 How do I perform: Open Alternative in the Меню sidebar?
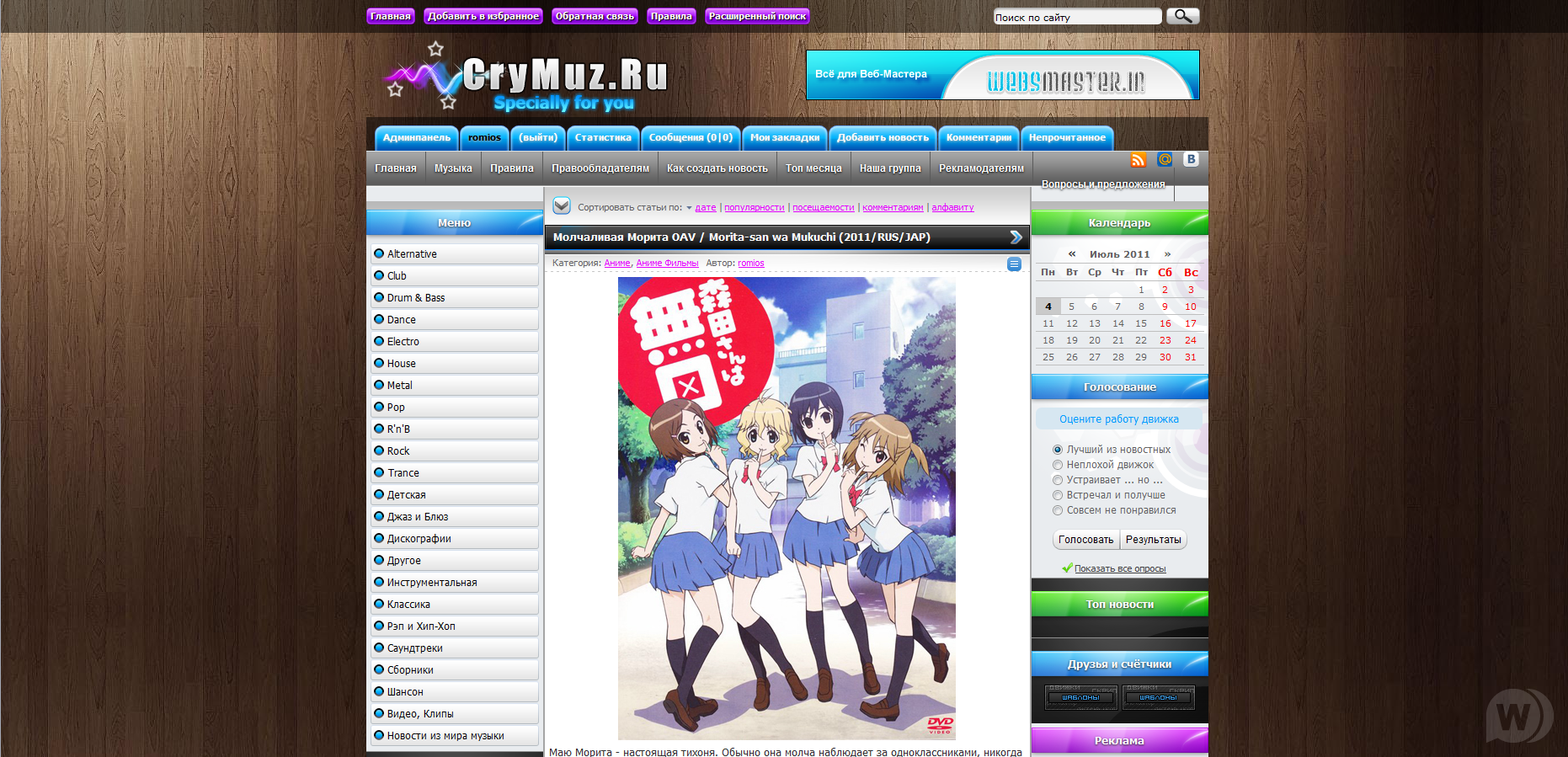click(455, 254)
